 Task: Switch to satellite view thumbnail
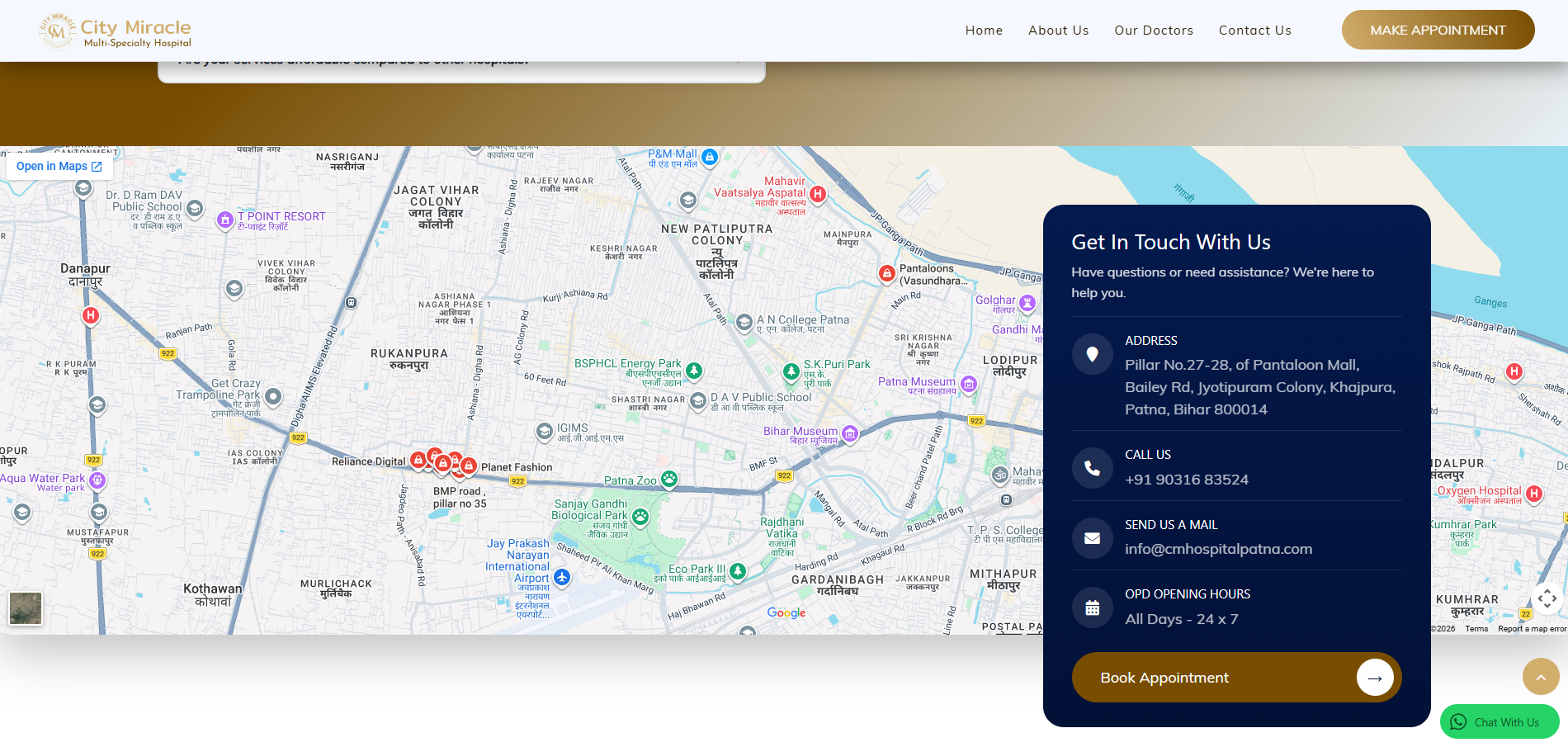point(26,608)
